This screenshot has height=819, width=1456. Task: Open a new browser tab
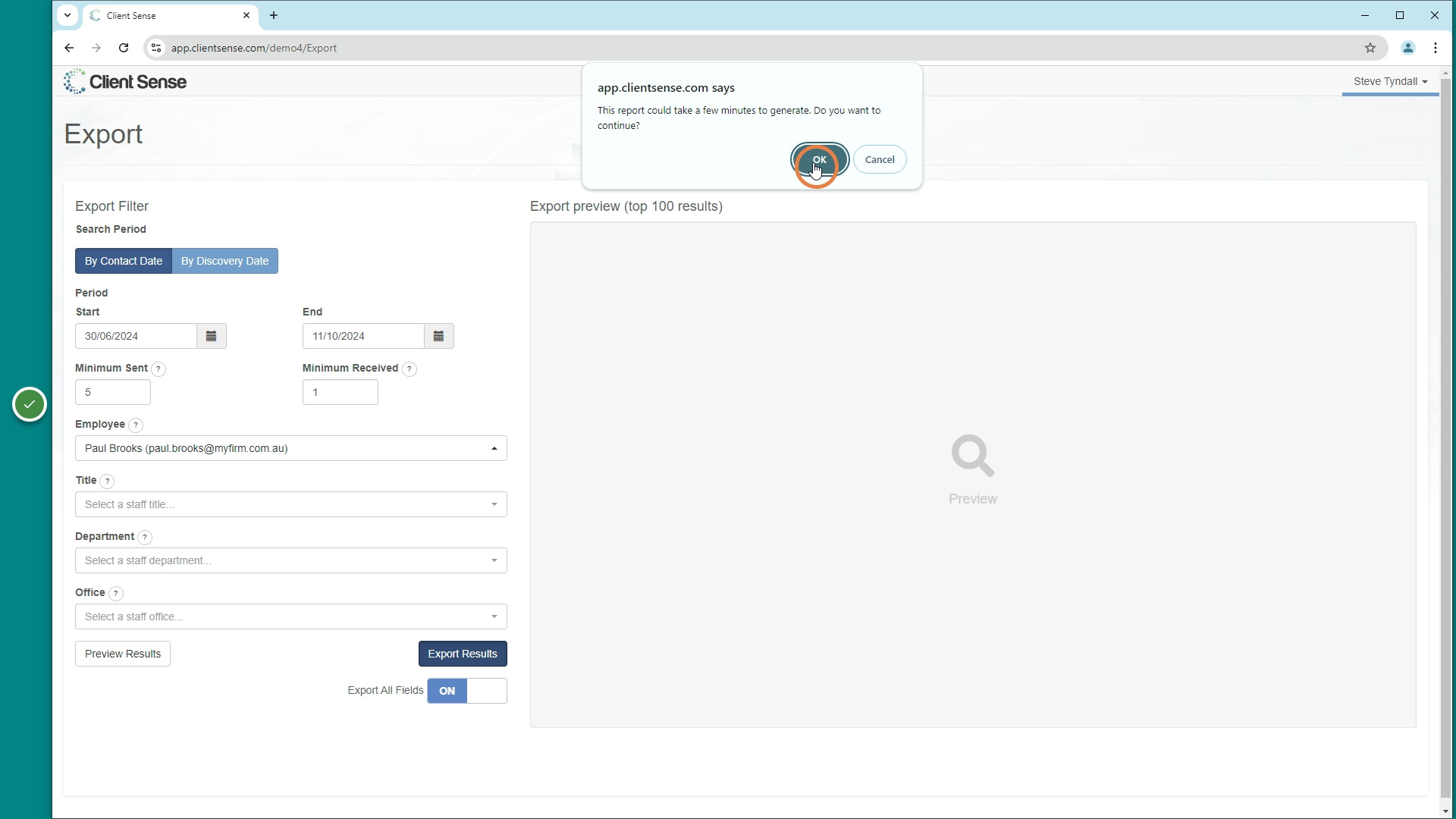click(274, 15)
